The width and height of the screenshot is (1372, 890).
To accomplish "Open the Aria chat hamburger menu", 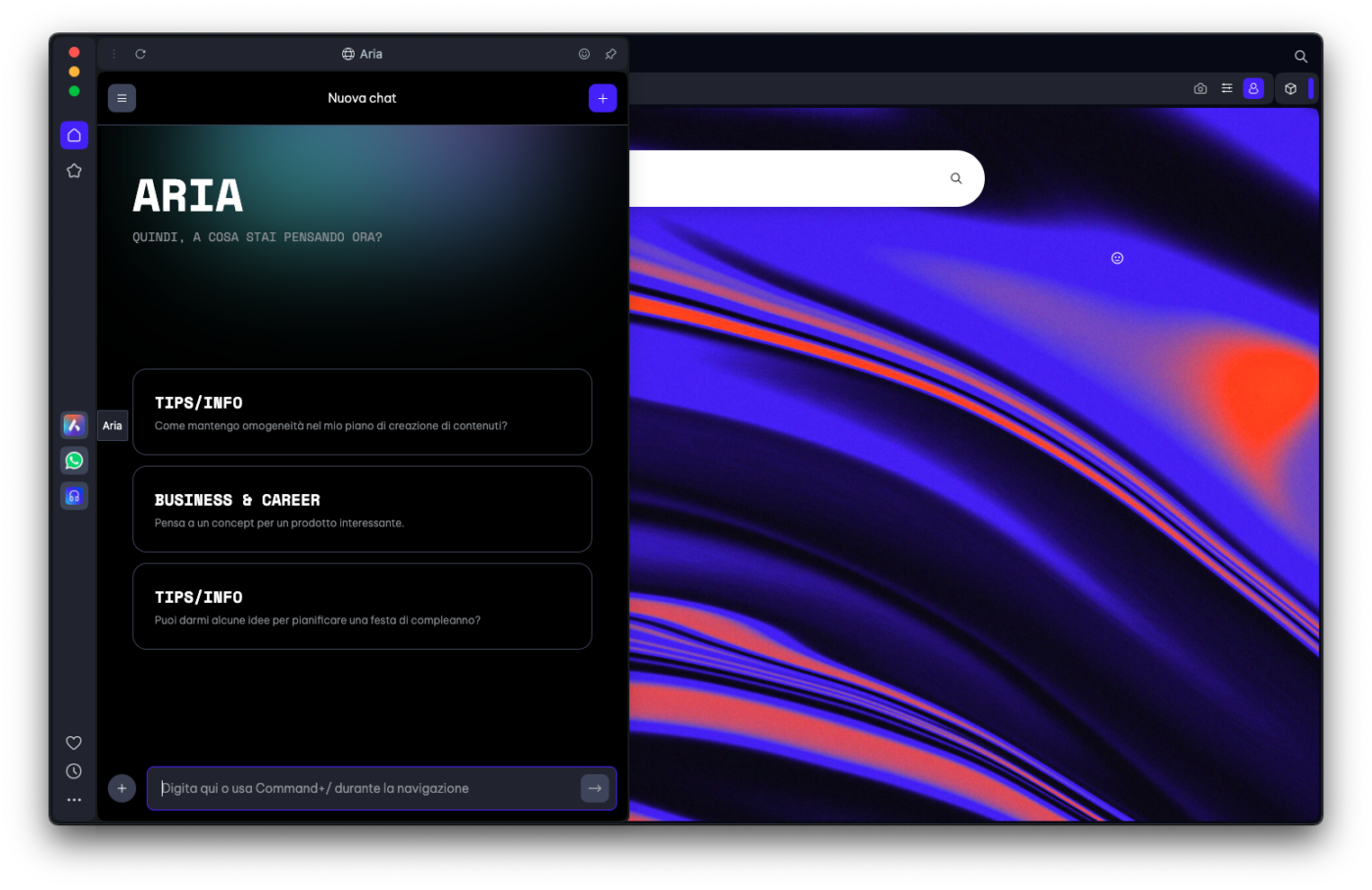I will [x=122, y=98].
